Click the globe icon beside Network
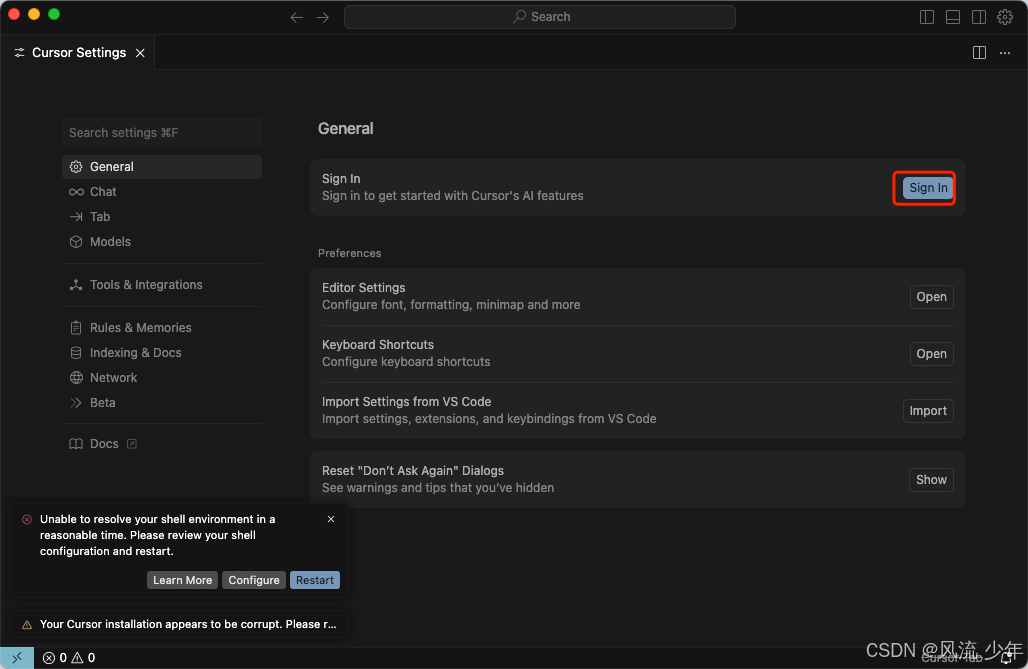This screenshot has height=669, width=1028. coord(76,377)
